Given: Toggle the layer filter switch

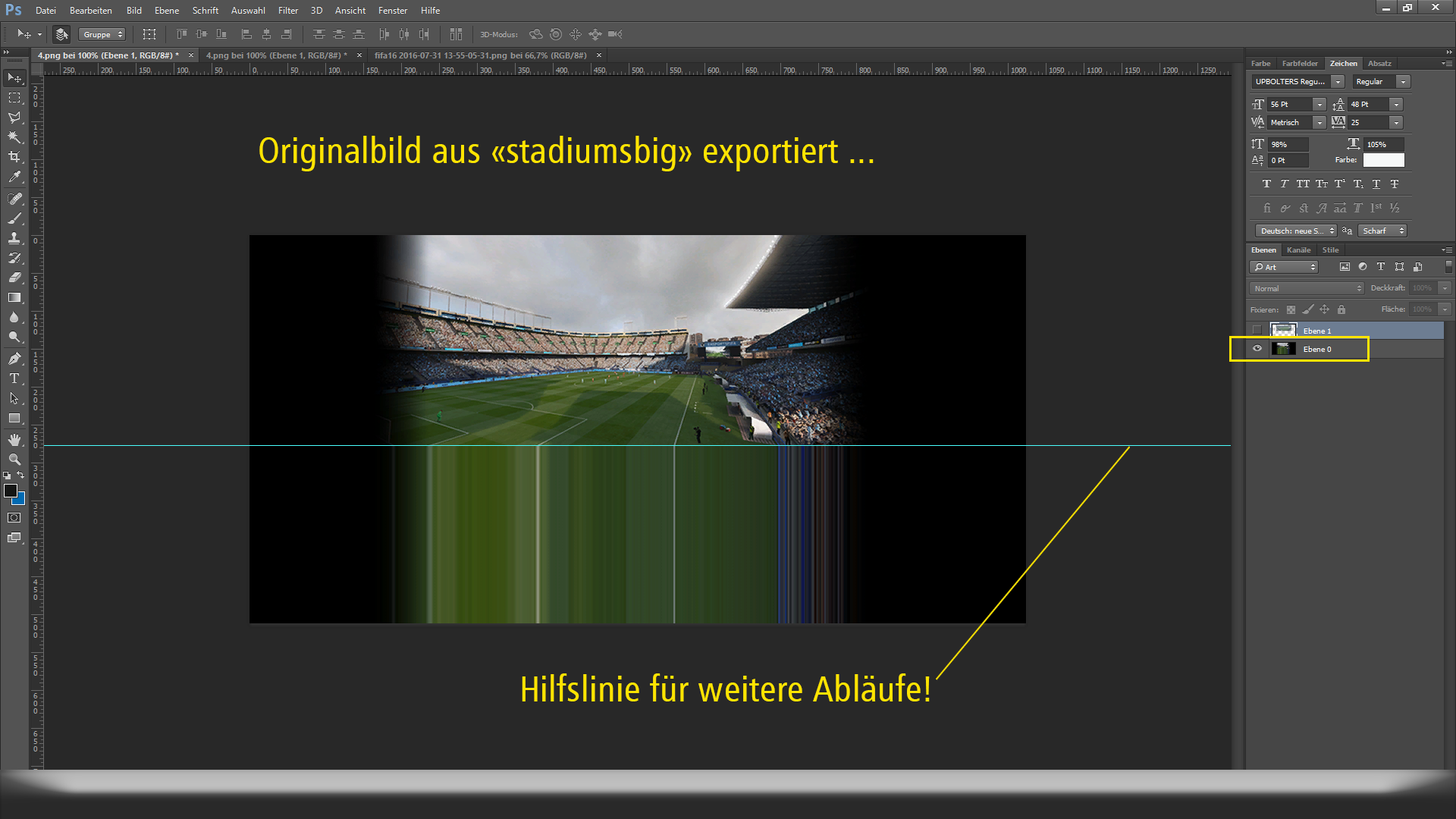Looking at the screenshot, I should tap(1448, 267).
